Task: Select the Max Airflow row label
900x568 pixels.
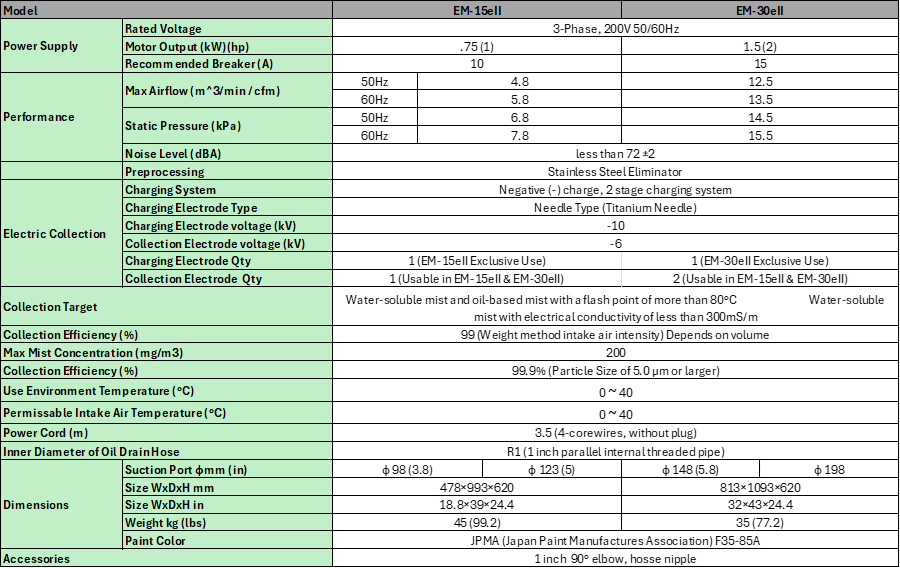Action: [x=227, y=91]
